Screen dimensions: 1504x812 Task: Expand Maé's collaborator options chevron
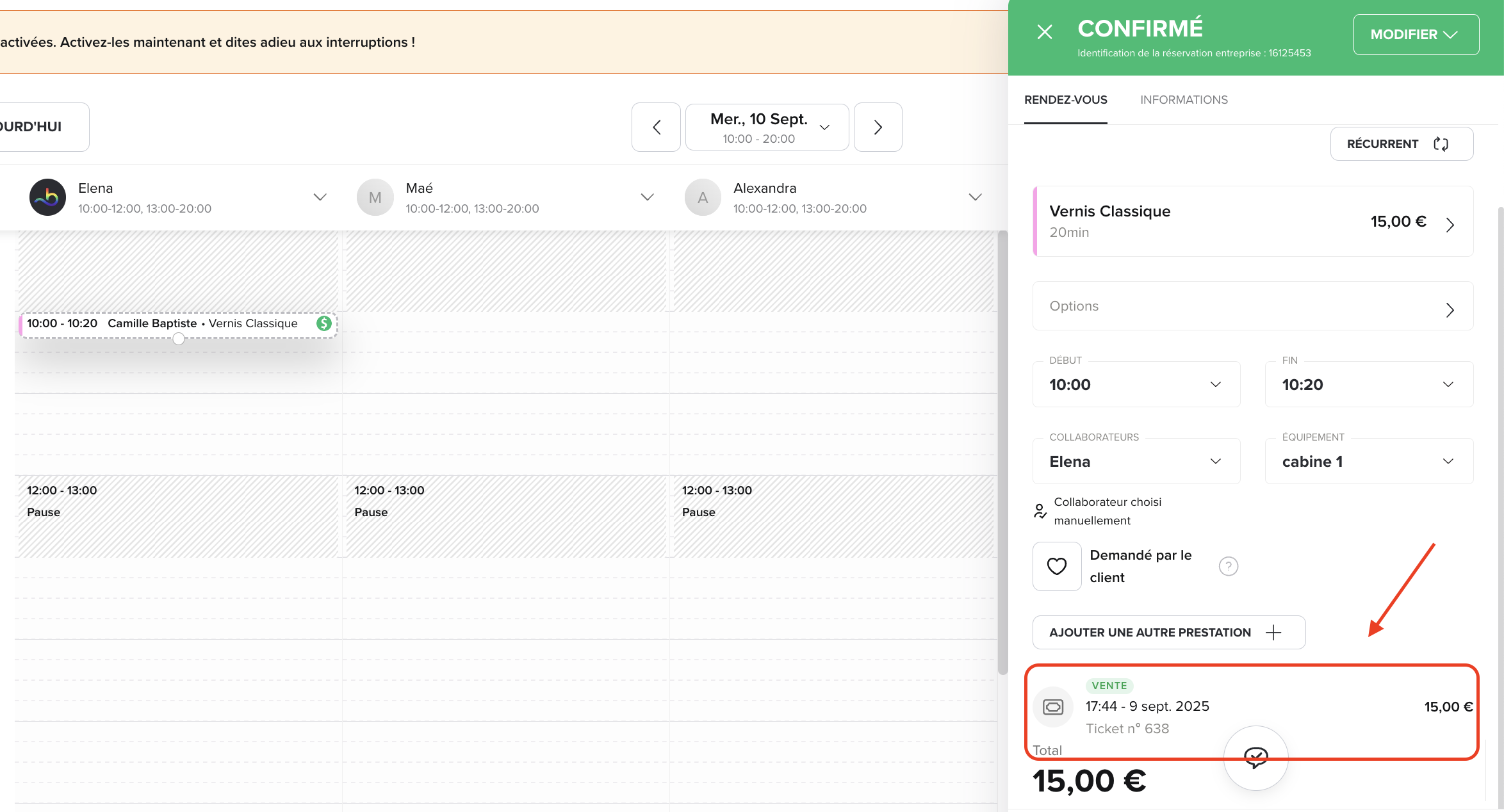tap(647, 197)
